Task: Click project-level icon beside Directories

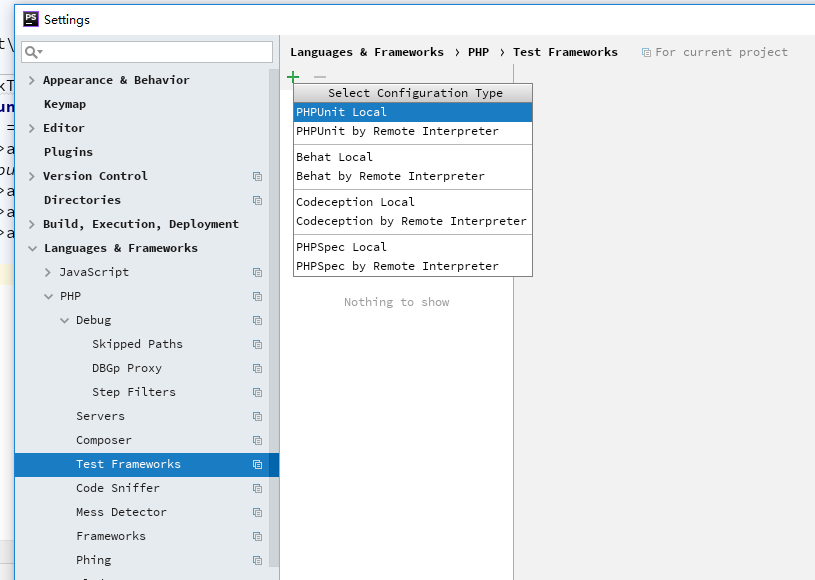Action: click(x=257, y=201)
